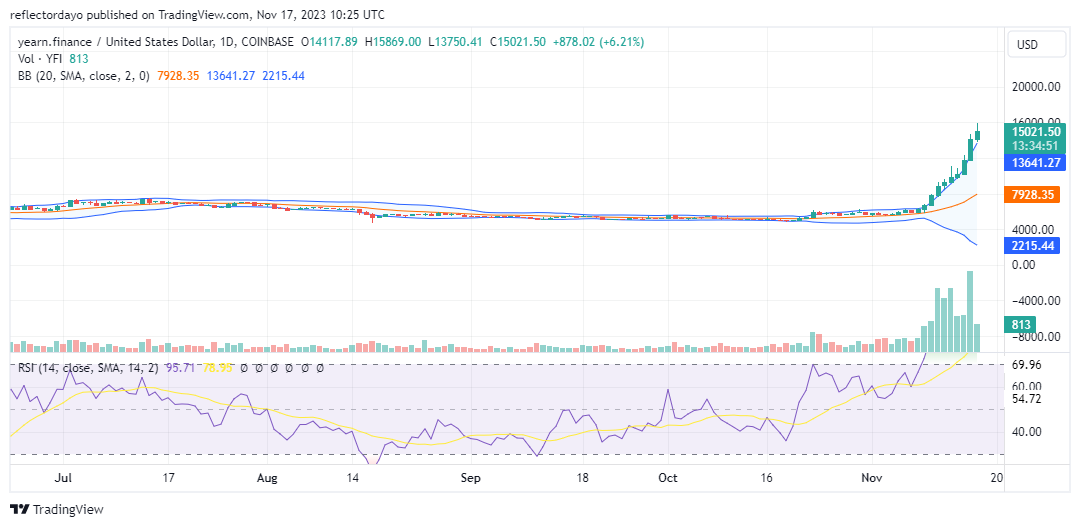Screen dimensions: 1080x527
Task: Click the low price L13750.41
Action: tap(455, 42)
